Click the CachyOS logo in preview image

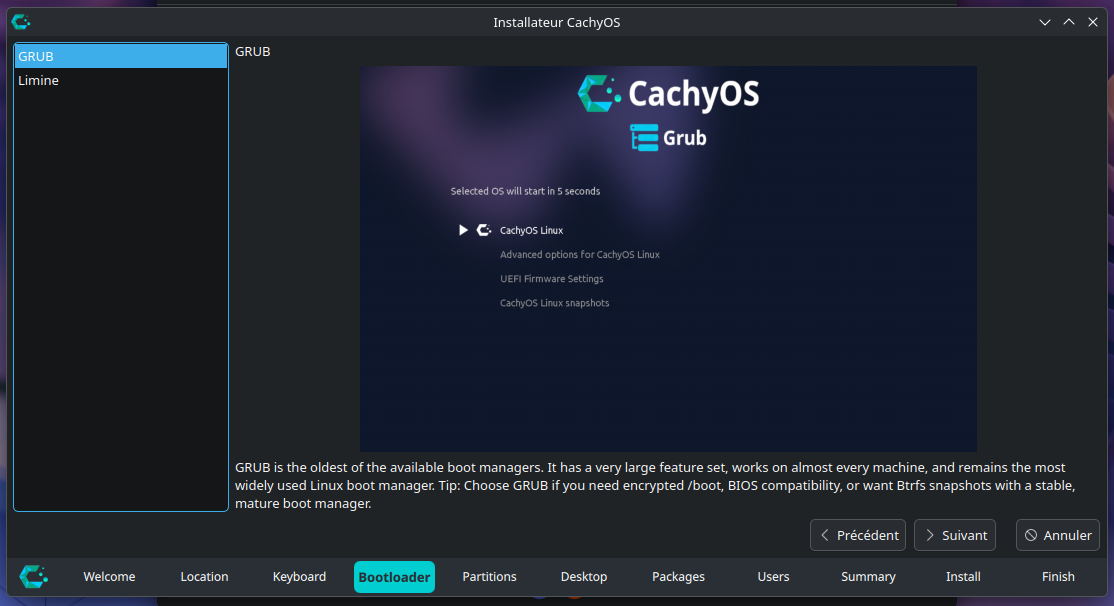599,93
